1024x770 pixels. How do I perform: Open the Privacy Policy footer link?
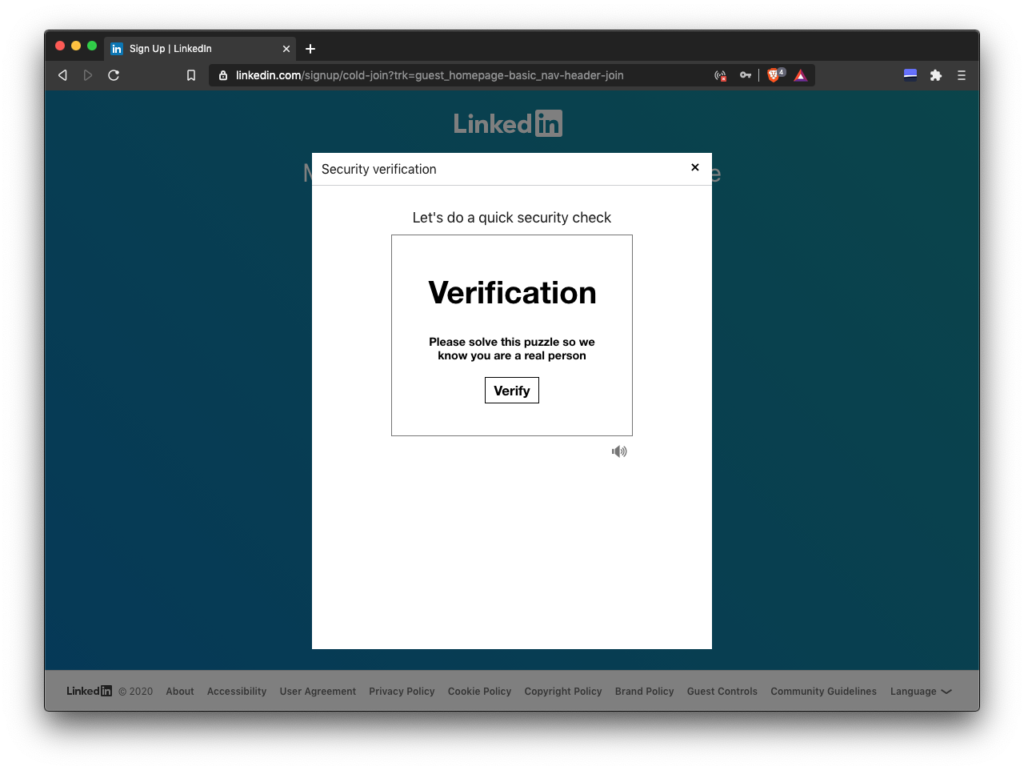(x=401, y=691)
